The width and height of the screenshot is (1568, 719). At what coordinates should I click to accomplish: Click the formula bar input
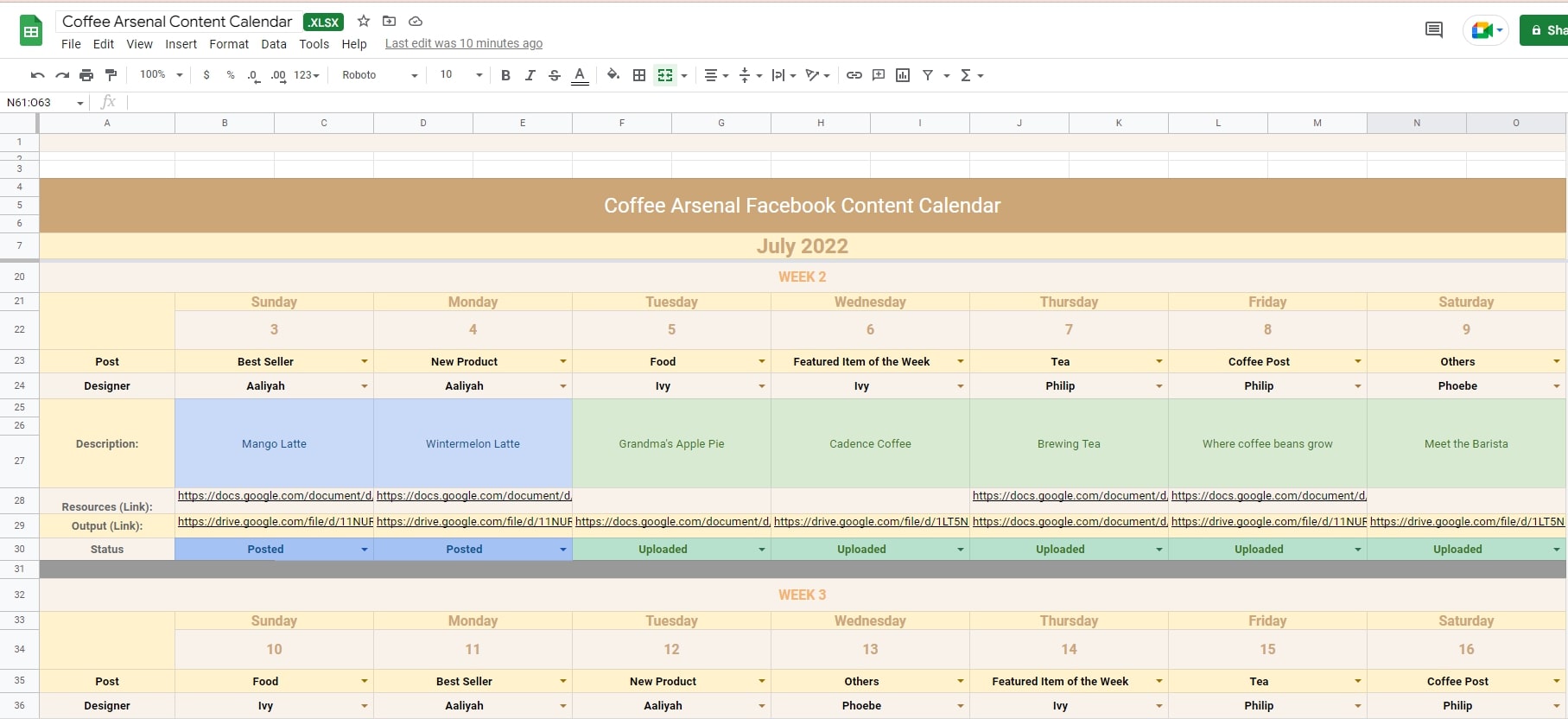tap(847, 103)
